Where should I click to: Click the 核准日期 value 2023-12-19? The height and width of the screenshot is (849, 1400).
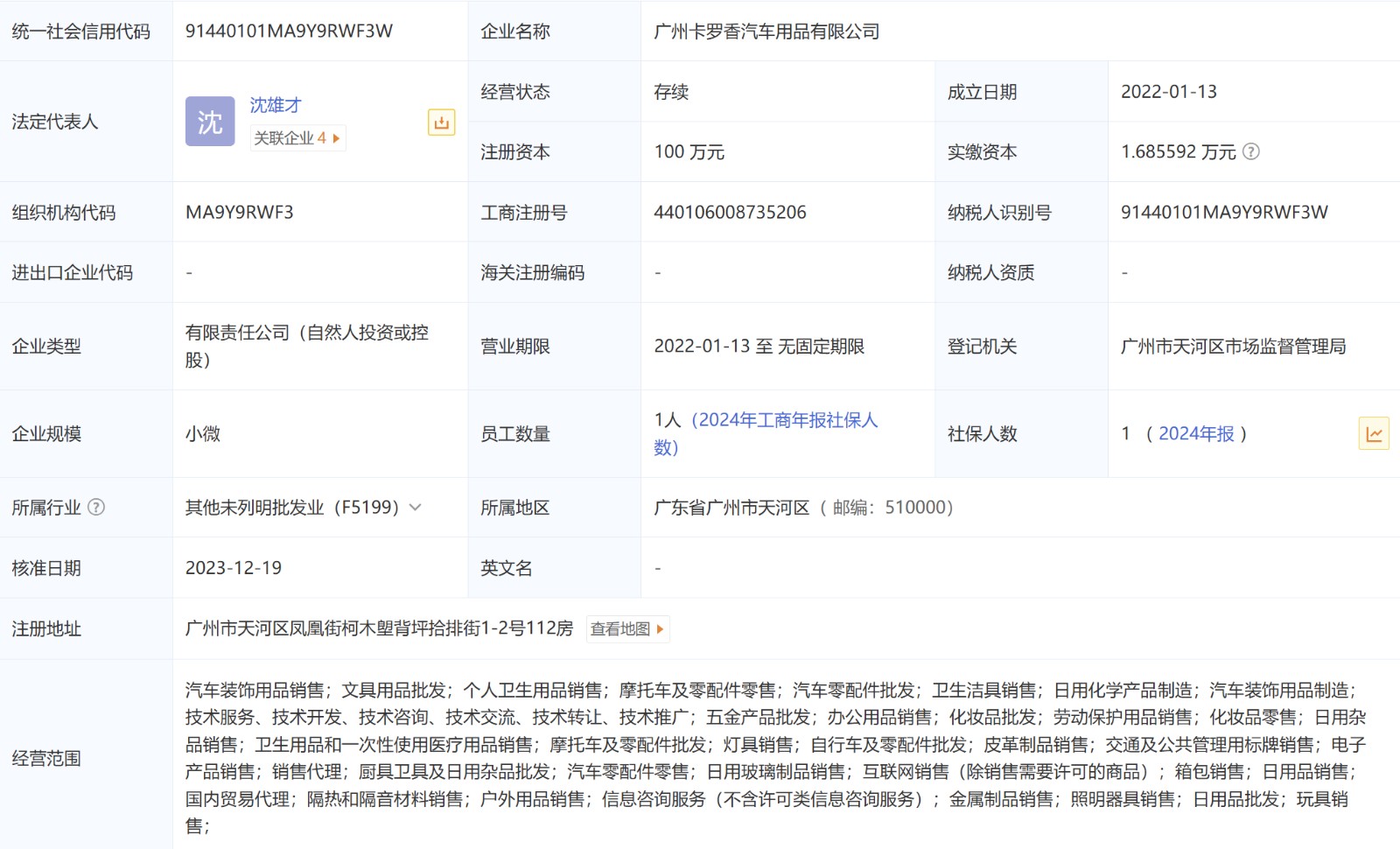tap(234, 568)
